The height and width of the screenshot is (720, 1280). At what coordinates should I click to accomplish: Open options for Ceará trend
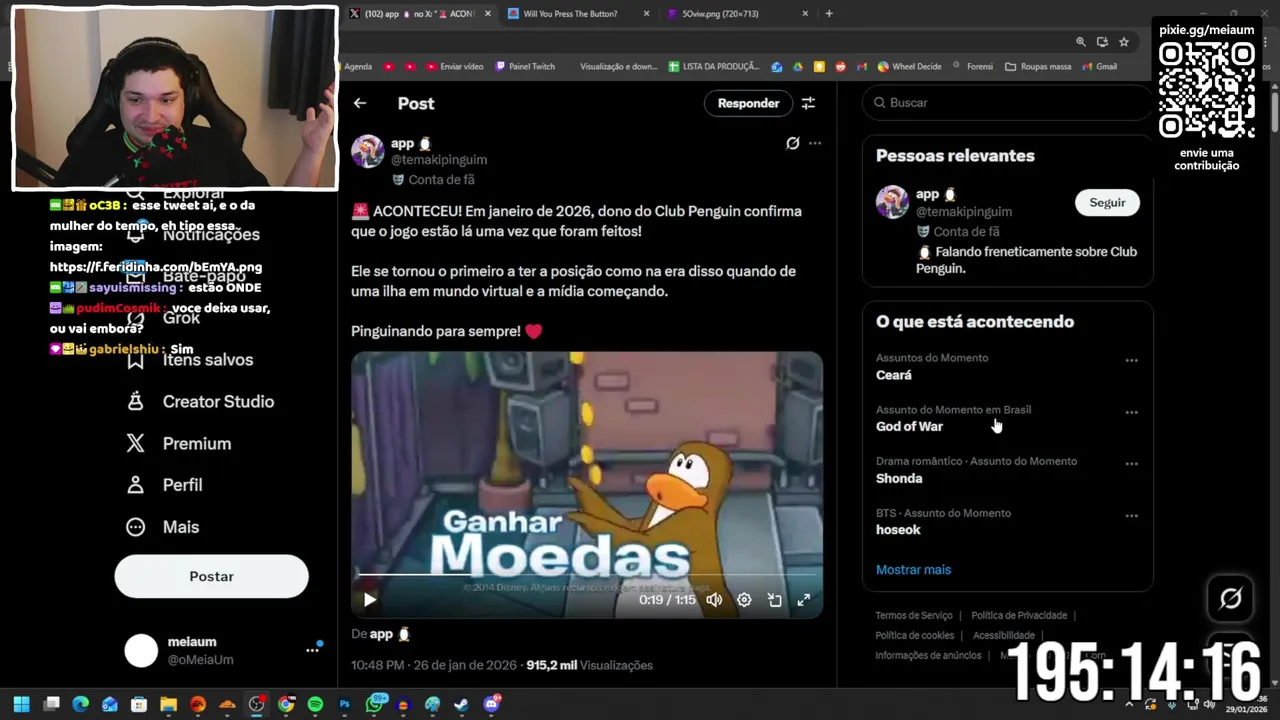(1131, 360)
